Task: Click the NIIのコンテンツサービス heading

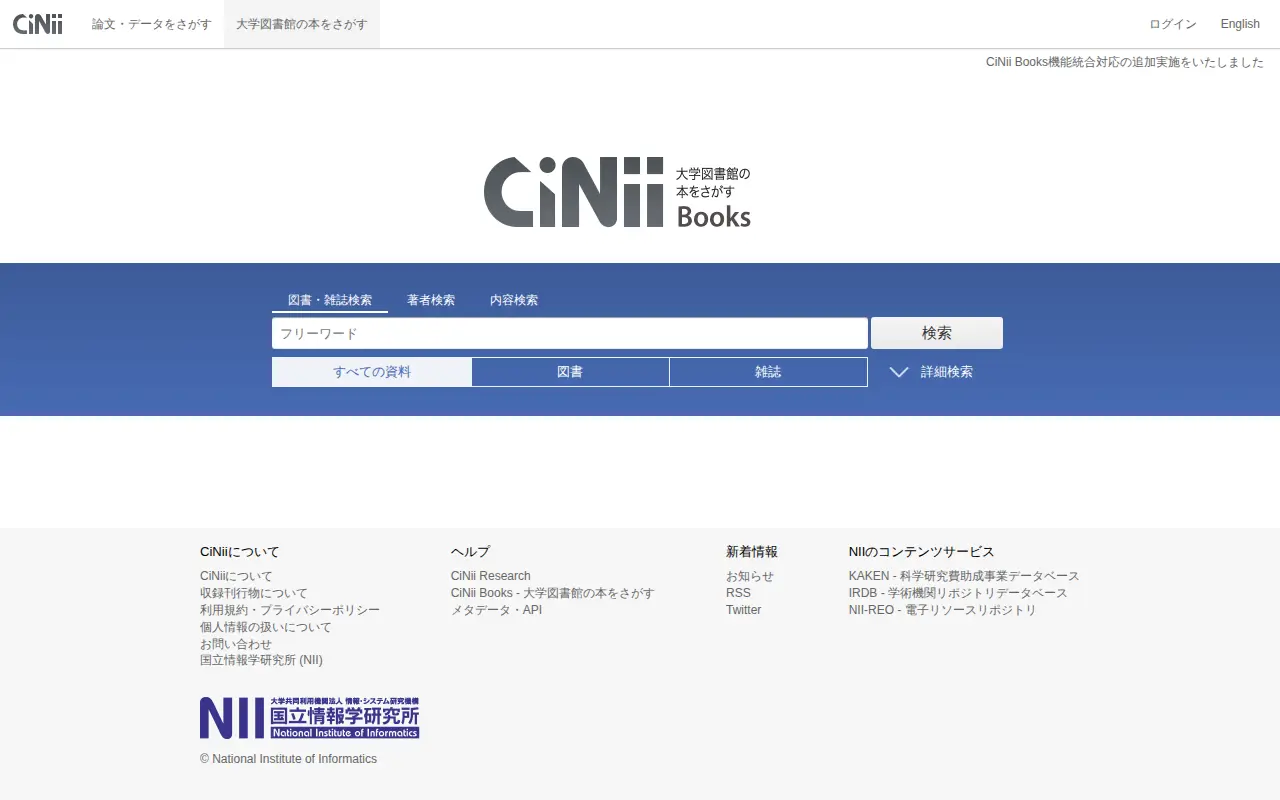Action: tap(922, 552)
